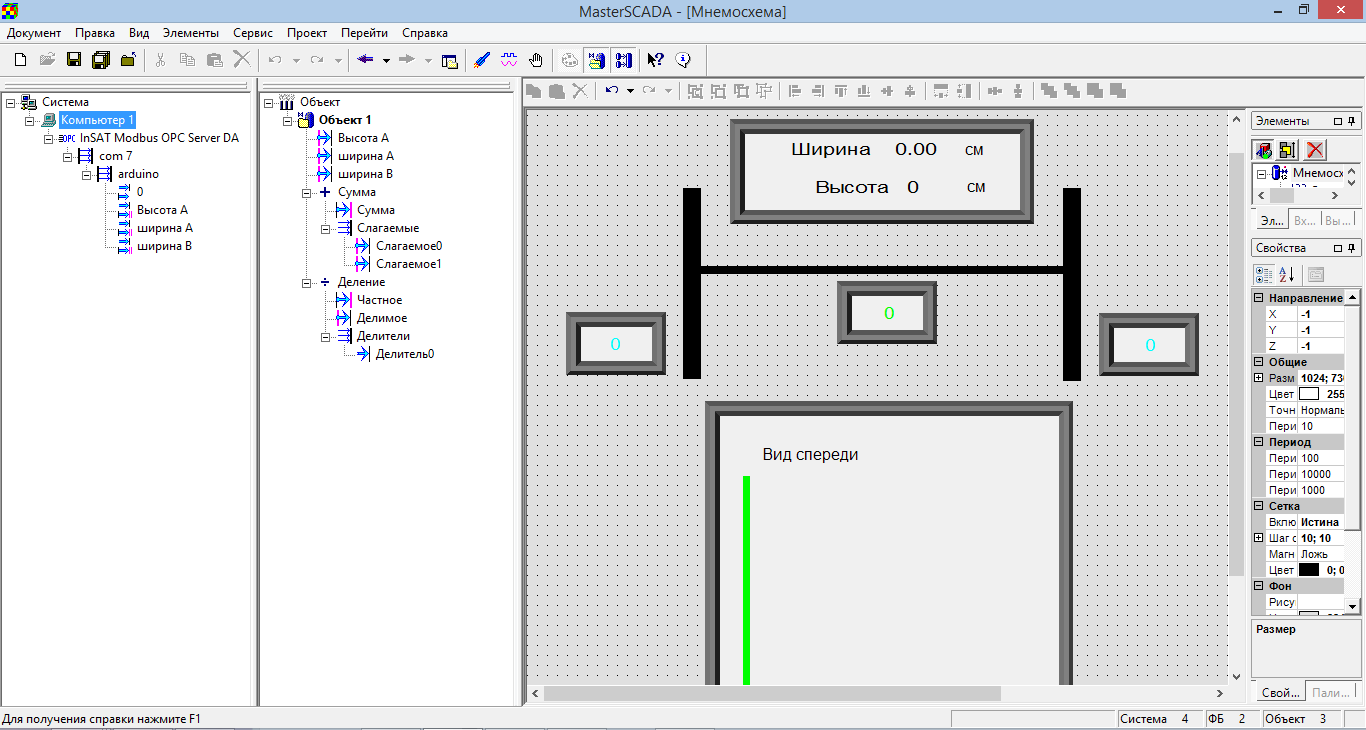Collapse the Делители group
Screen dimensions: 1366x730
click(326, 336)
